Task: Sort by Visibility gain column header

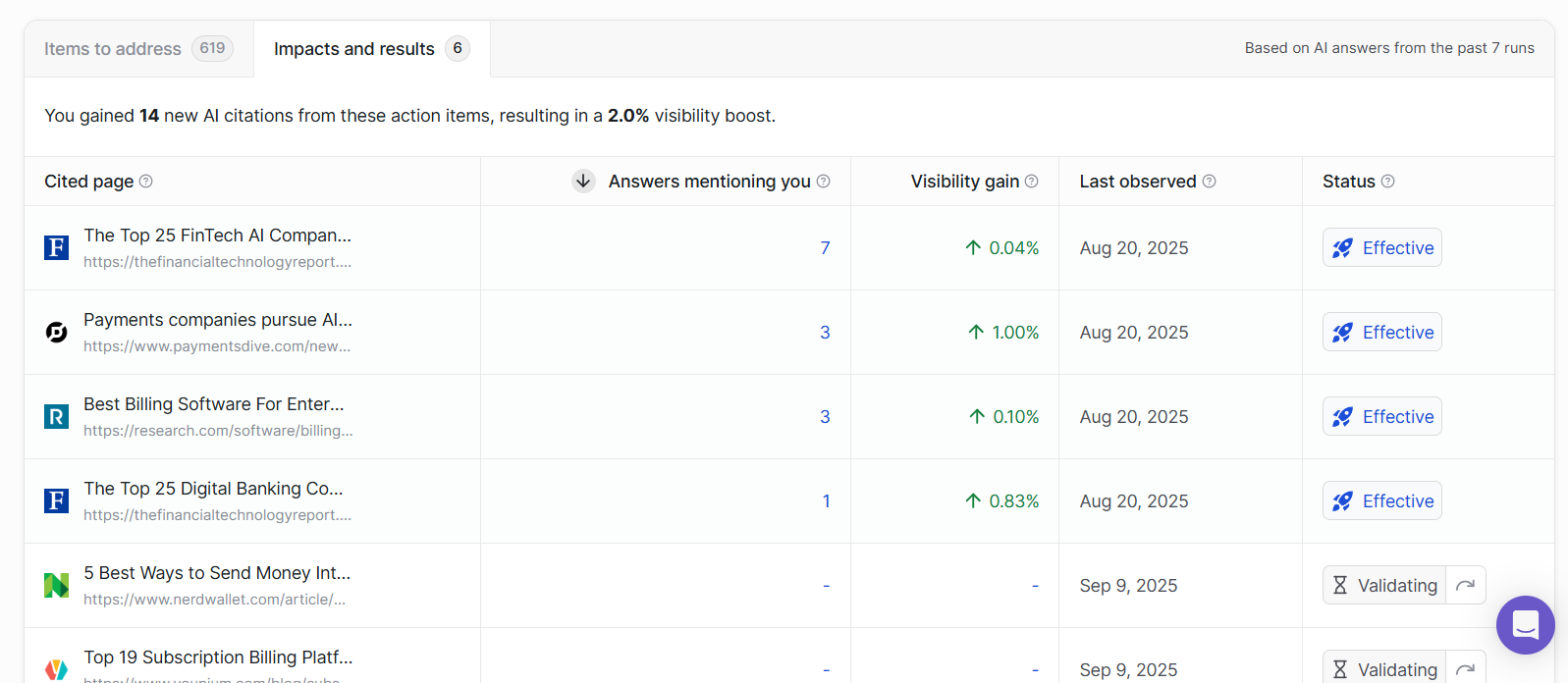Action: coord(964,182)
